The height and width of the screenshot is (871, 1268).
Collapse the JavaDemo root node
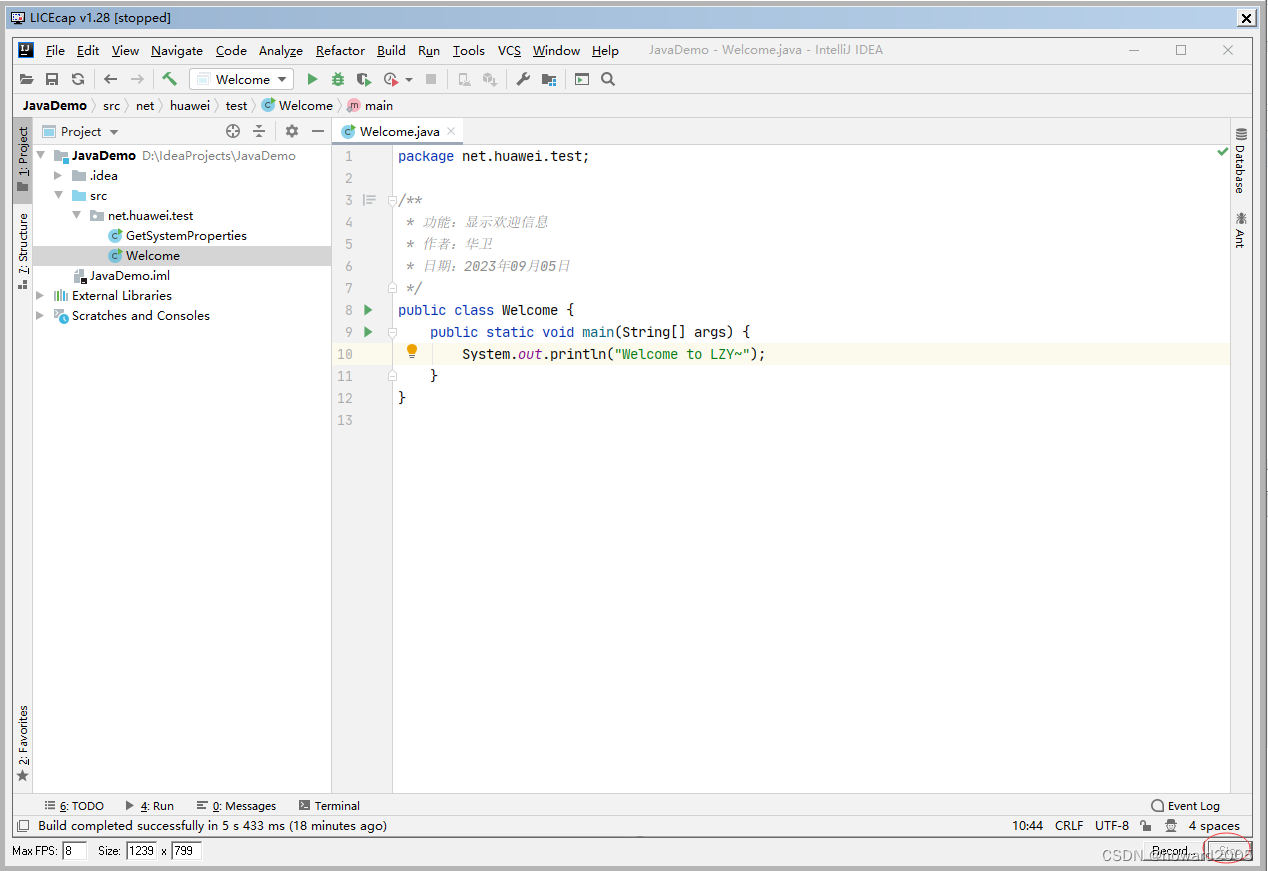[41, 155]
